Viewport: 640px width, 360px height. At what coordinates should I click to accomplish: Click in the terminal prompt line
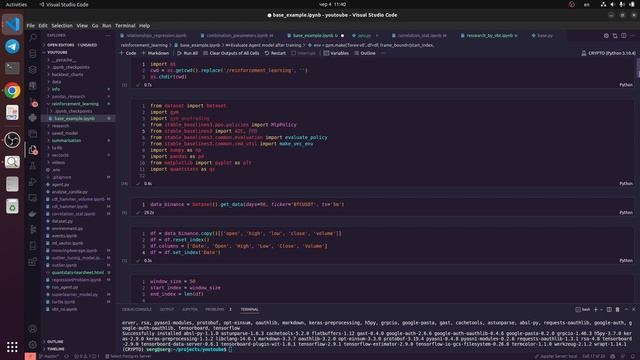177,349
